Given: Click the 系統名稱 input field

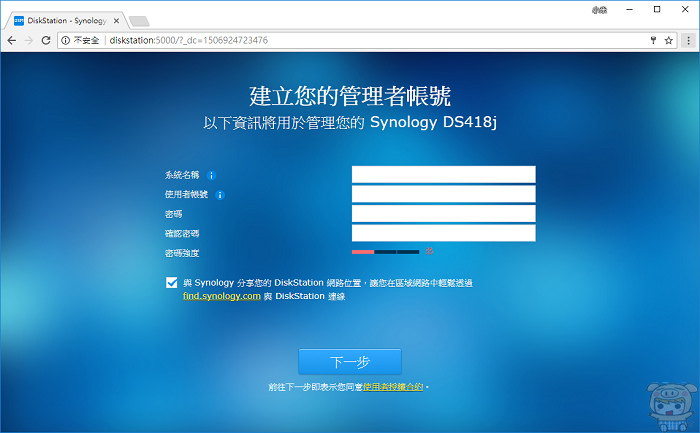Looking at the screenshot, I should point(443,175).
